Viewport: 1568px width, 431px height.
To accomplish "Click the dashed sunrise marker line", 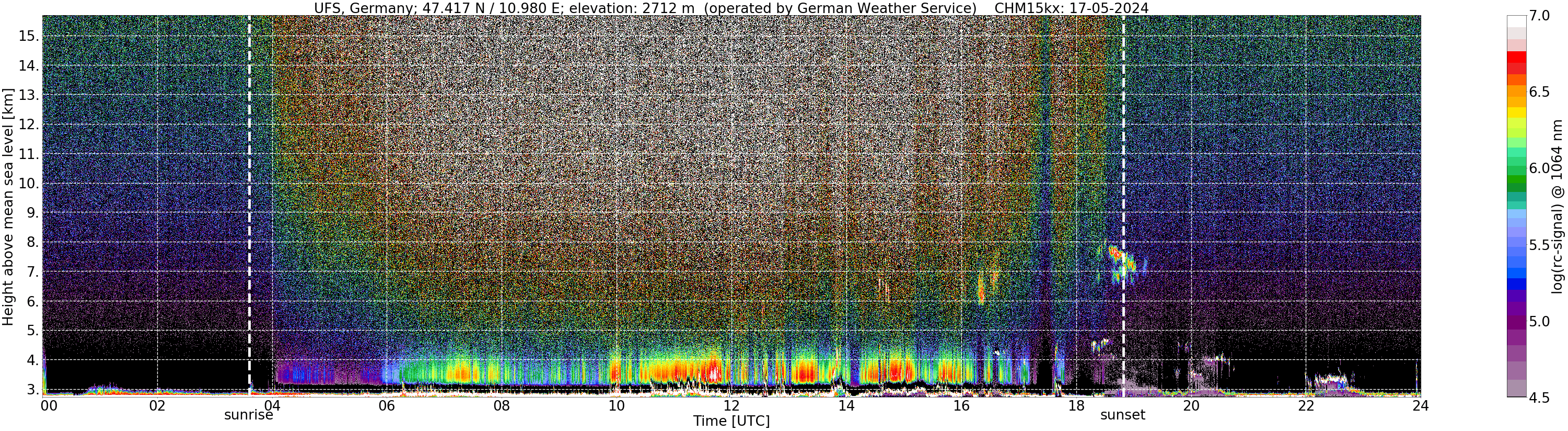I will (249, 206).
